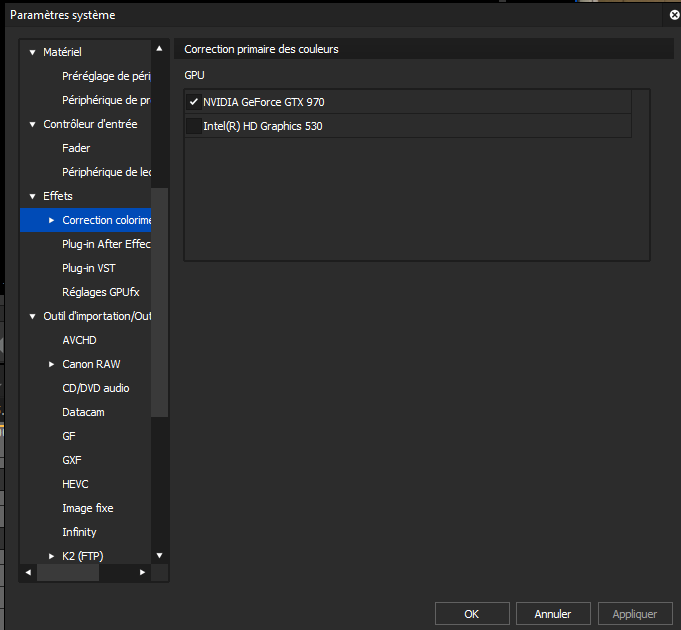
Task: Click the Appliquer button
Action: (x=635, y=614)
